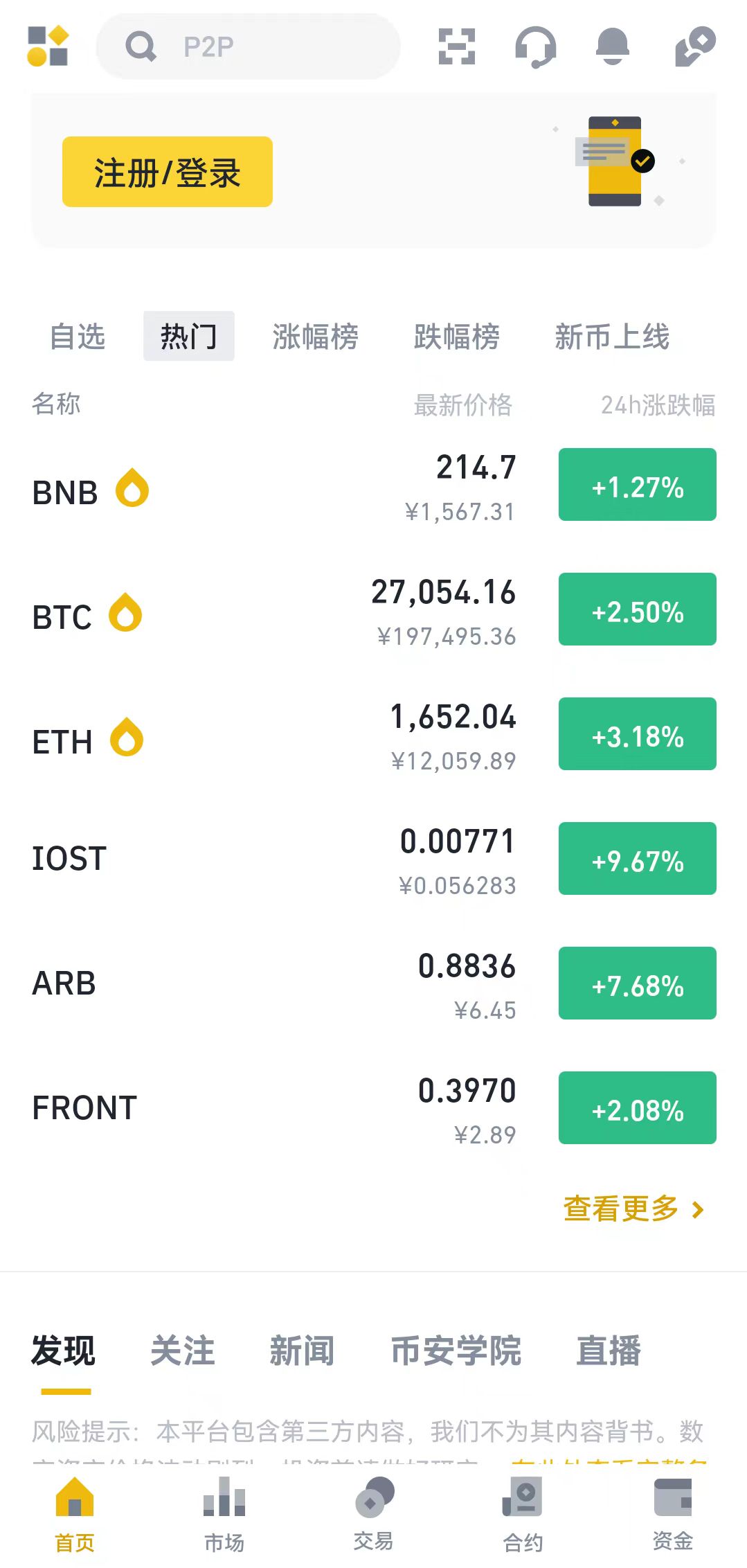Open the QR scan icon
The image size is (747, 1568).
click(x=457, y=46)
